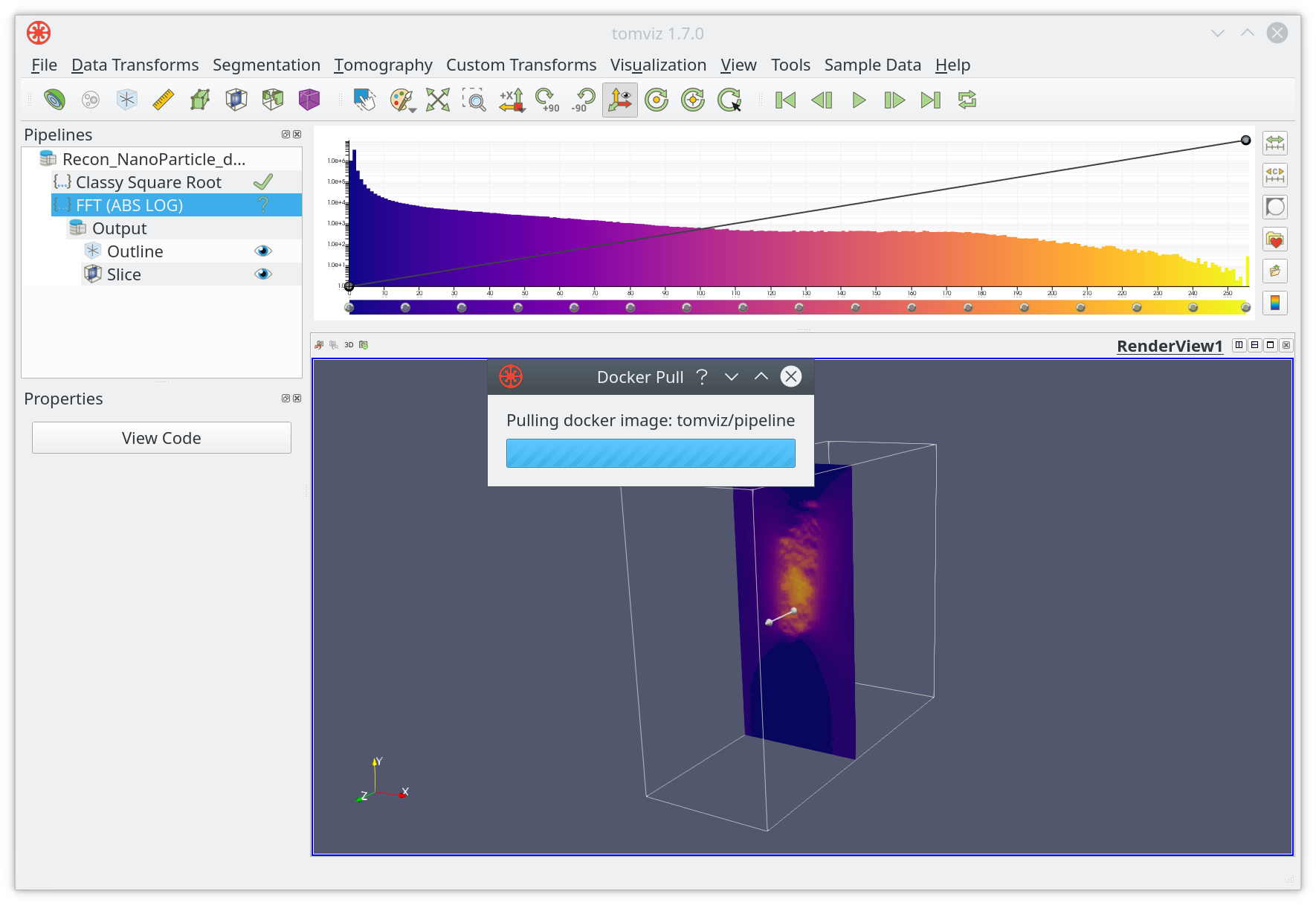Float the Pipelines panel
1316x905 pixels.
(286, 135)
